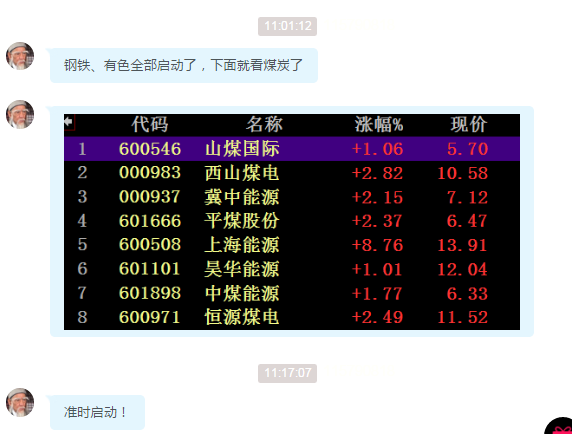Click the avatar beside the steel message
The height and width of the screenshot is (434, 572).
(20, 56)
